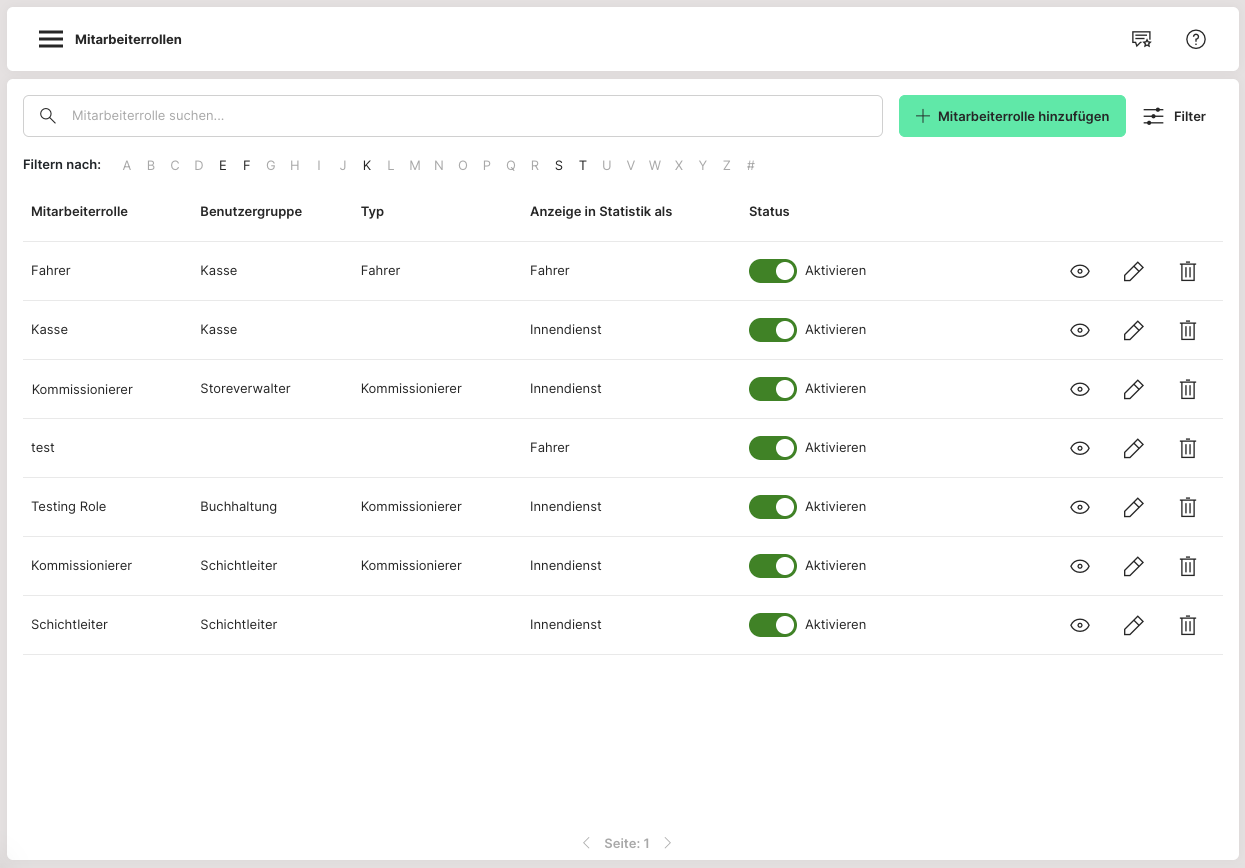View the Storeverwalter Kommissionierer role details
This screenshot has height=868, width=1245.
tap(1080, 389)
